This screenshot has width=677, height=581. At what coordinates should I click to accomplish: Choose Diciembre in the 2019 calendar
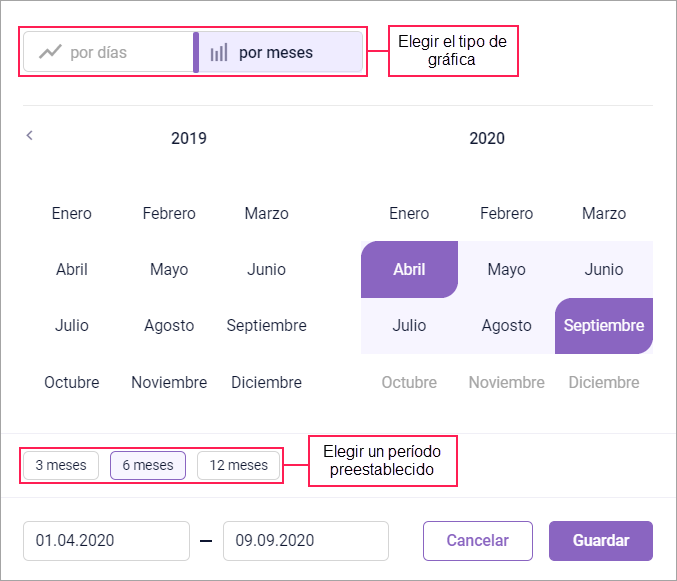266,382
